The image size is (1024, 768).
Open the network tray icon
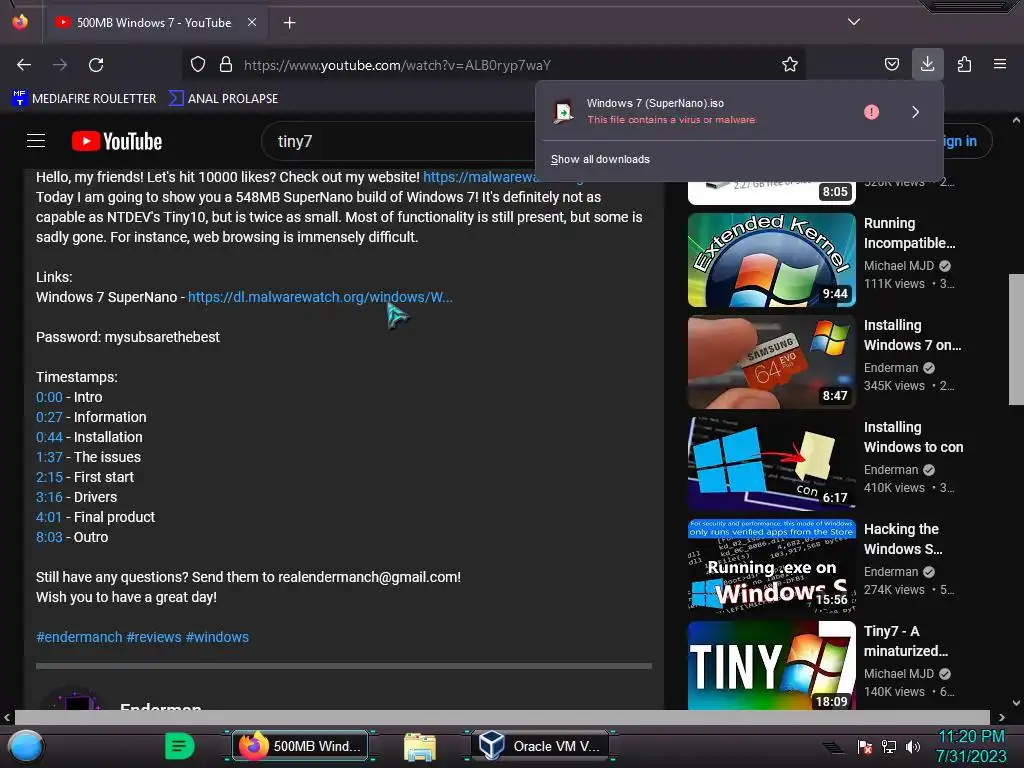pyautogui.click(x=889, y=747)
